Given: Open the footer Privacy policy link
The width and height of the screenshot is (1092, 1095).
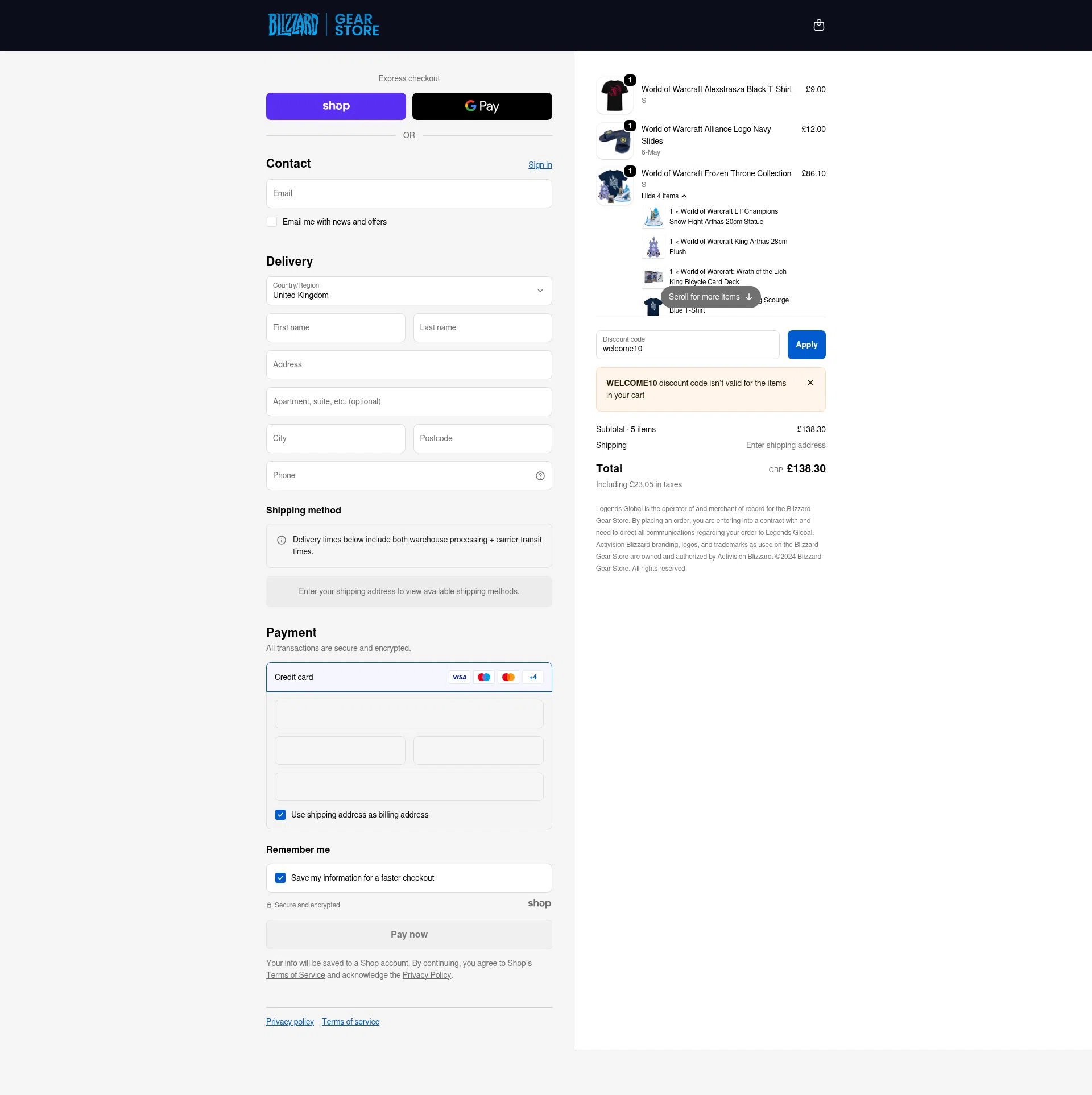Looking at the screenshot, I should (290, 1022).
